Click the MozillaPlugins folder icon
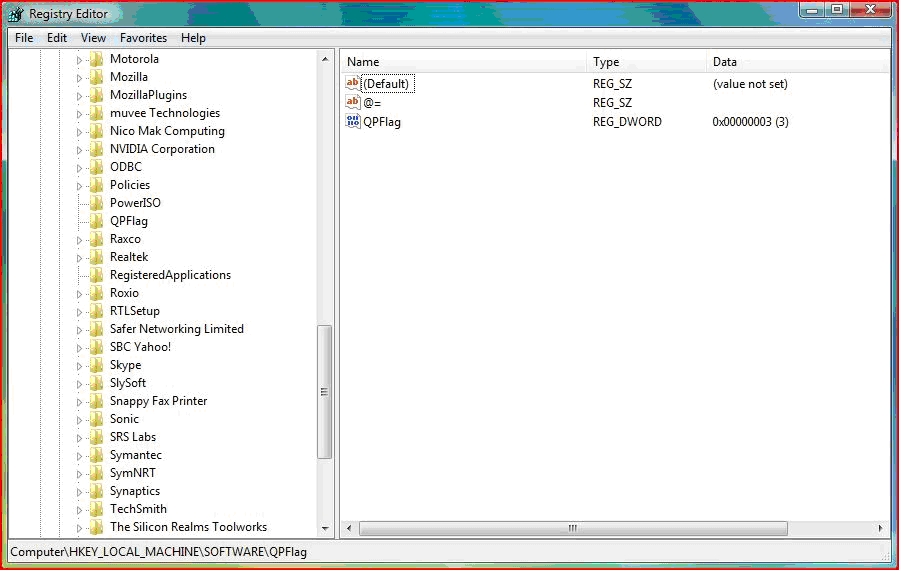 tap(97, 95)
